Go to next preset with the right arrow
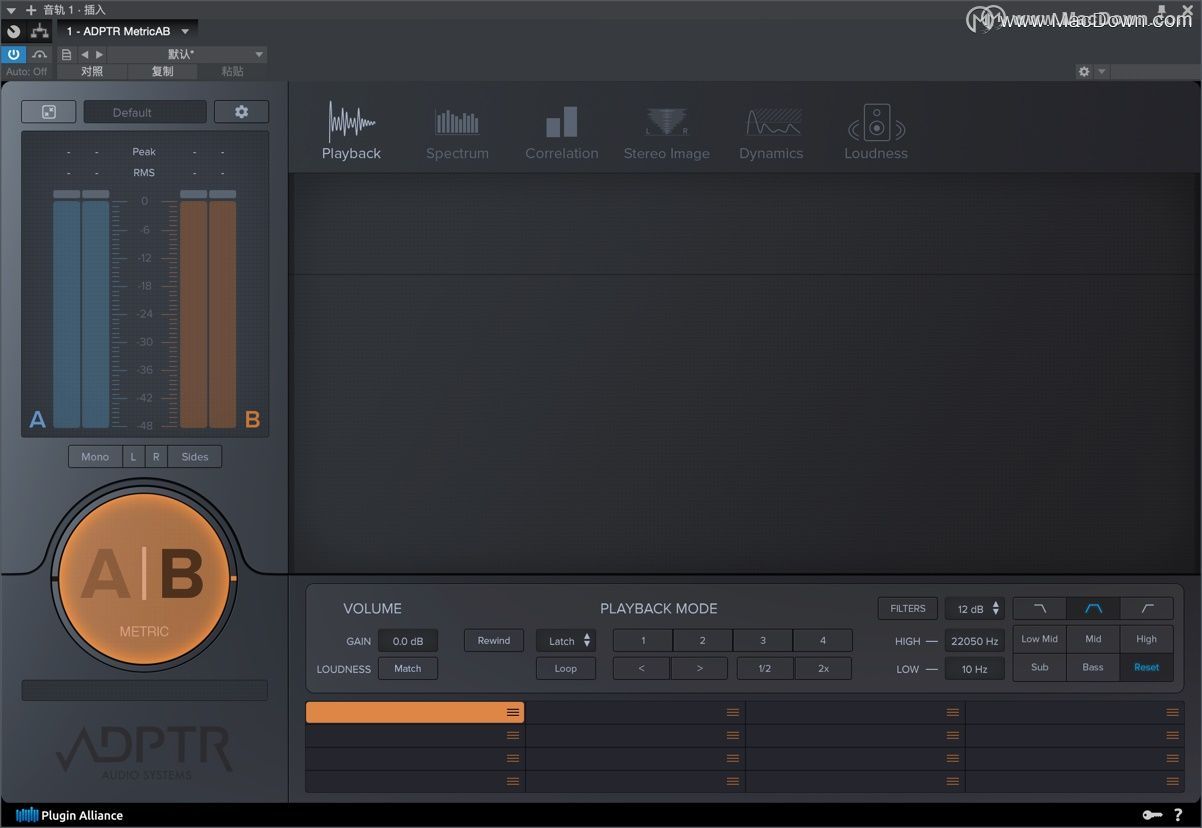This screenshot has width=1202, height=828. pyautogui.click(x=99, y=54)
